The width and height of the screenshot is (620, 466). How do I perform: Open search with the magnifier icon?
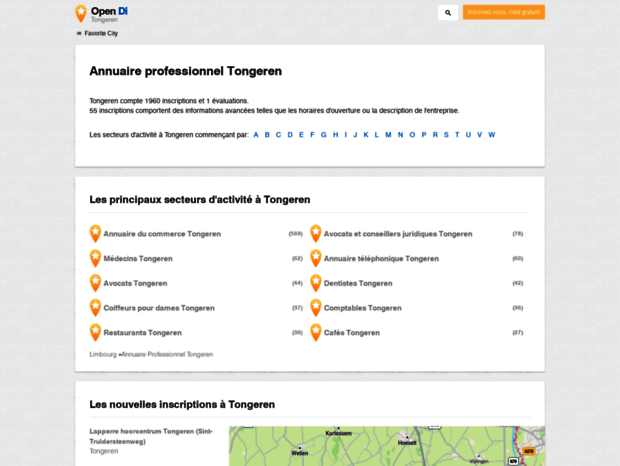(447, 13)
